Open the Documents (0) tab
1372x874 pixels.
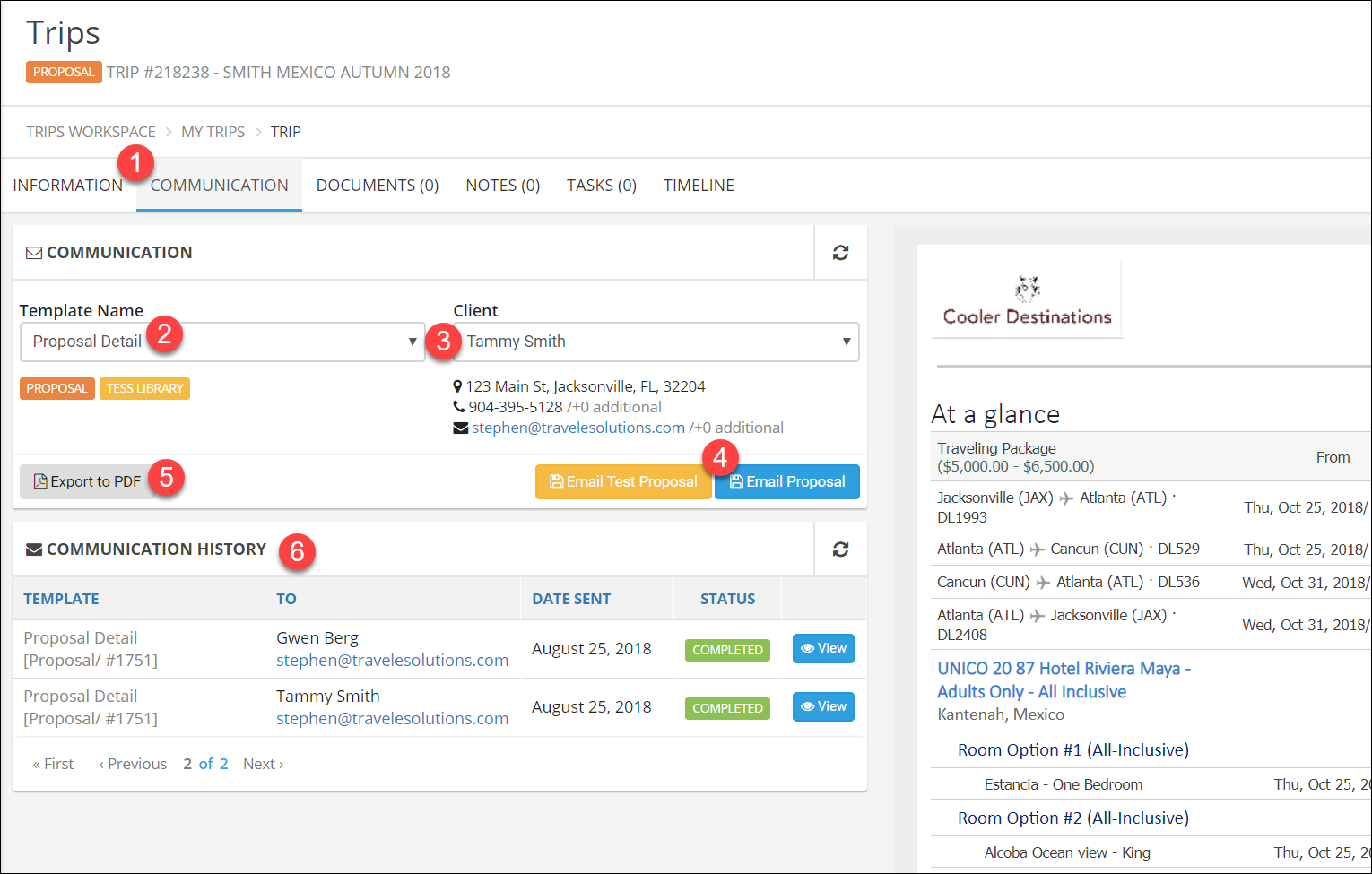(378, 186)
